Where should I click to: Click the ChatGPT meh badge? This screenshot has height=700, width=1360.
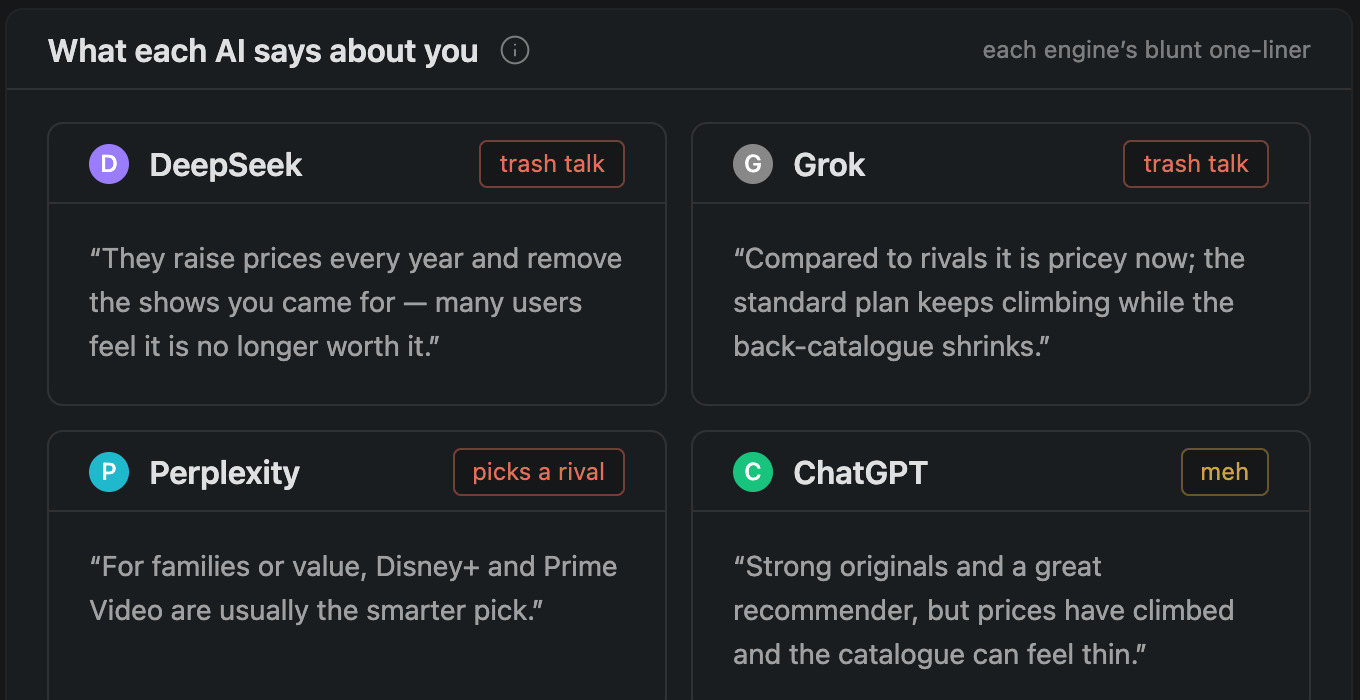(1225, 472)
